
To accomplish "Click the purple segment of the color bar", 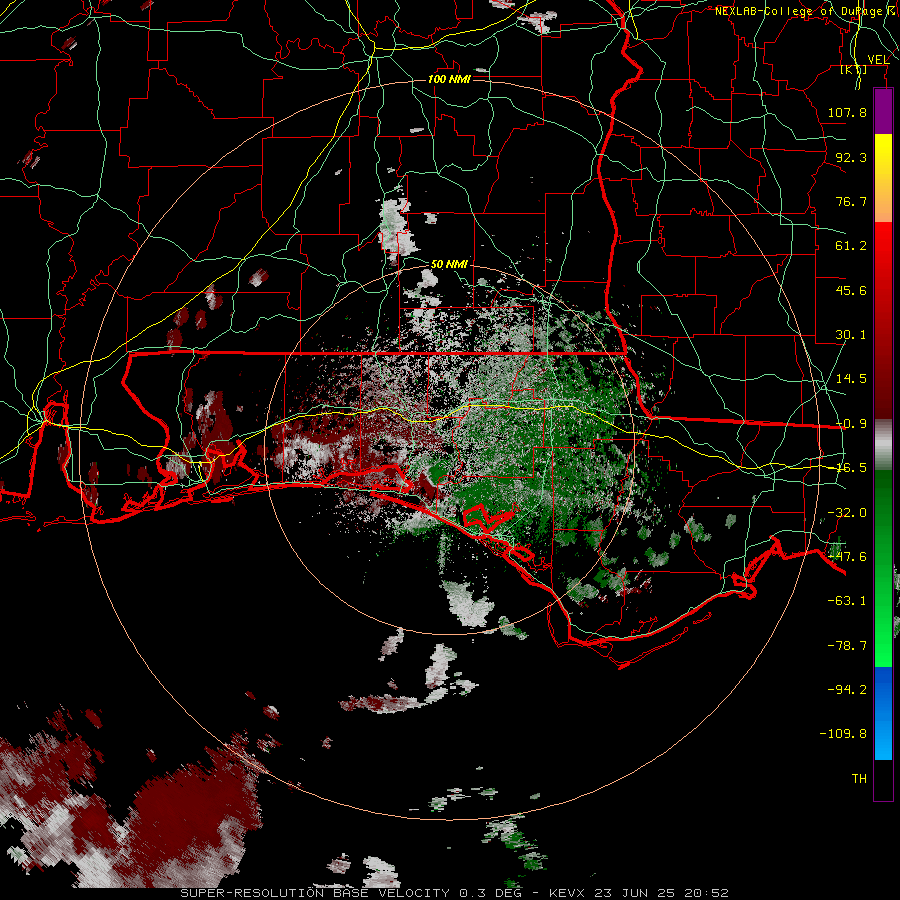I will (883, 112).
